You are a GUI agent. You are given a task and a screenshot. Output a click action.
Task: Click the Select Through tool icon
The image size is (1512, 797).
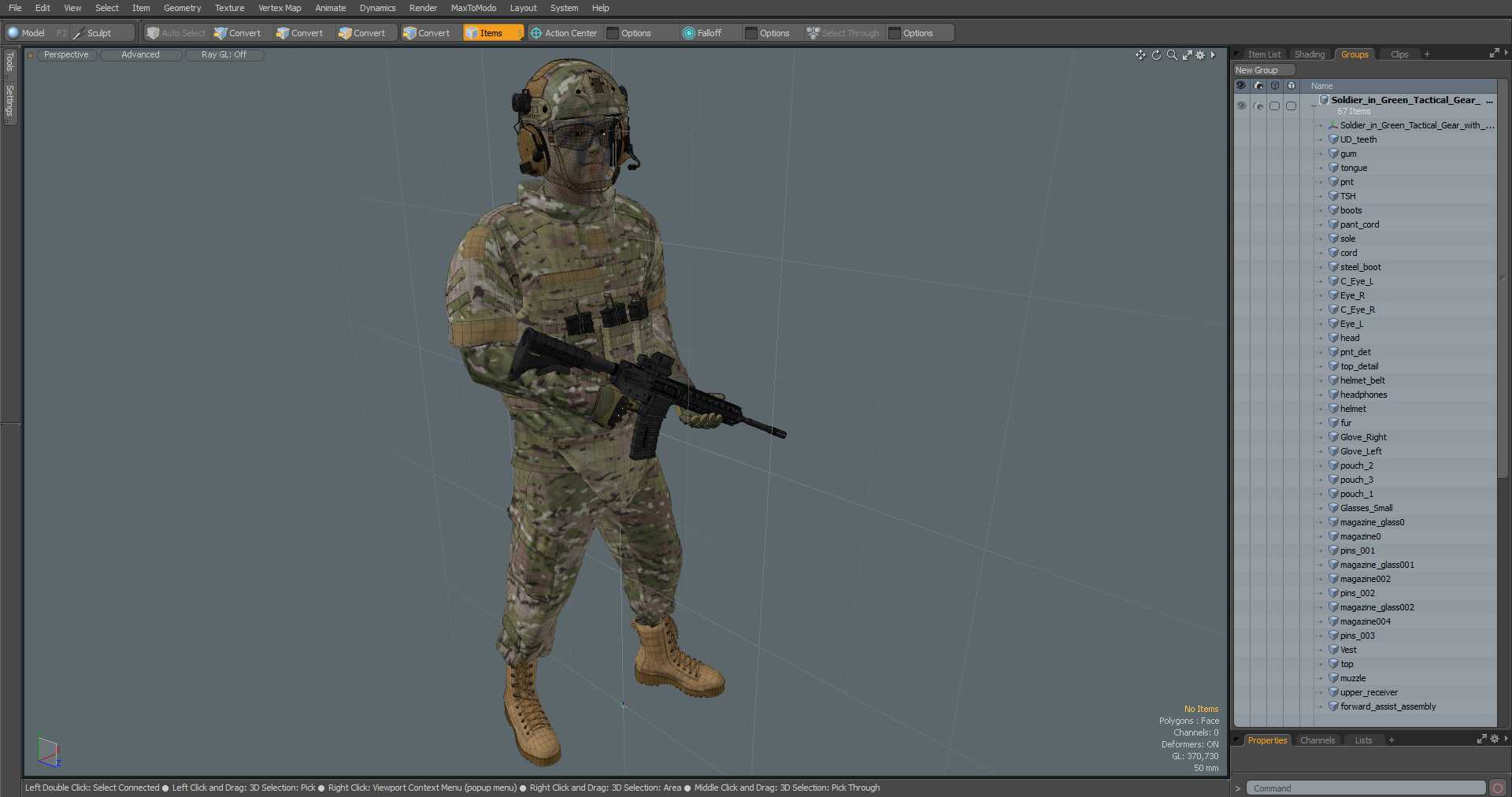[x=813, y=33]
